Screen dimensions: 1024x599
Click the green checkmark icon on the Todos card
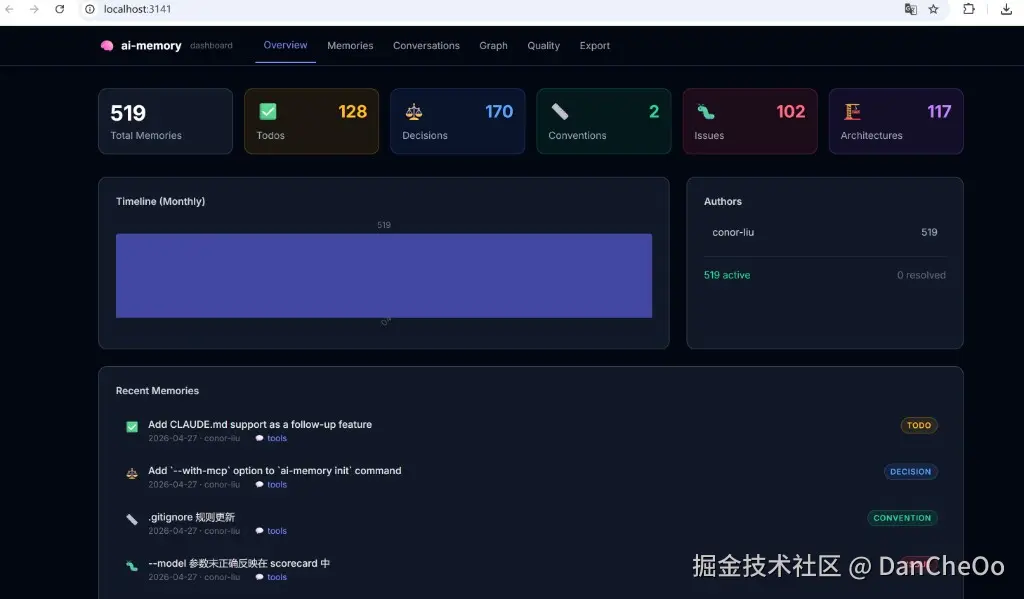point(268,112)
